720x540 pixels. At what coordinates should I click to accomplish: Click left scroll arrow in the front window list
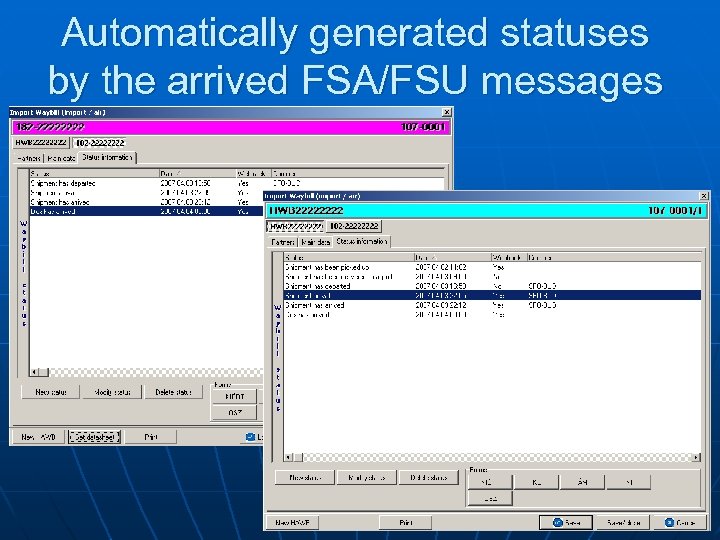pos(288,457)
